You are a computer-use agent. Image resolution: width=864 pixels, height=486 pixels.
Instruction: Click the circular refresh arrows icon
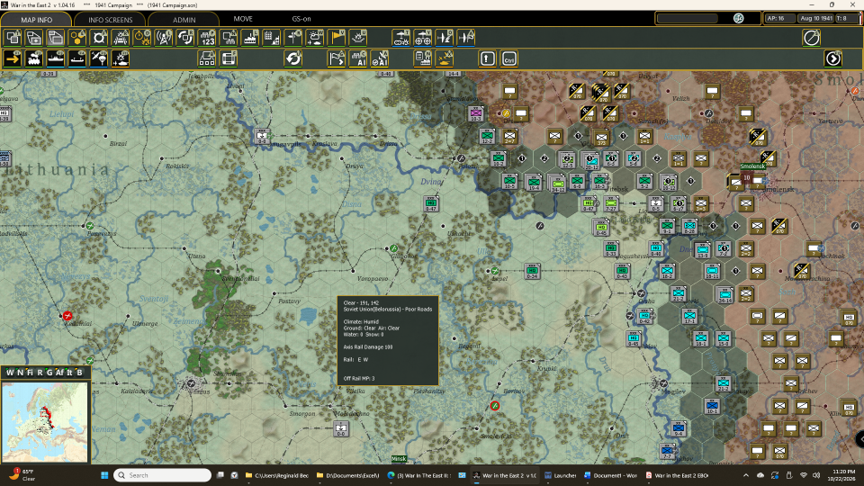[294, 58]
